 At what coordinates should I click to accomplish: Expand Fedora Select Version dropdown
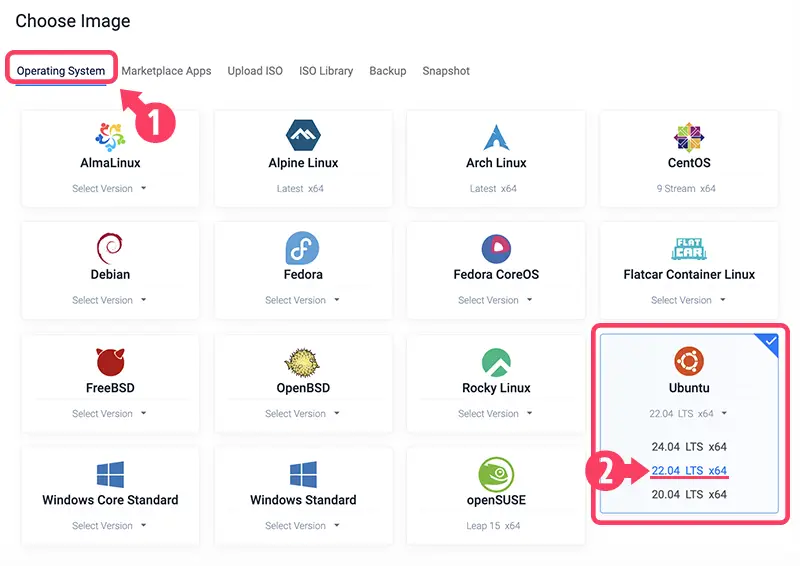tap(302, 300)
